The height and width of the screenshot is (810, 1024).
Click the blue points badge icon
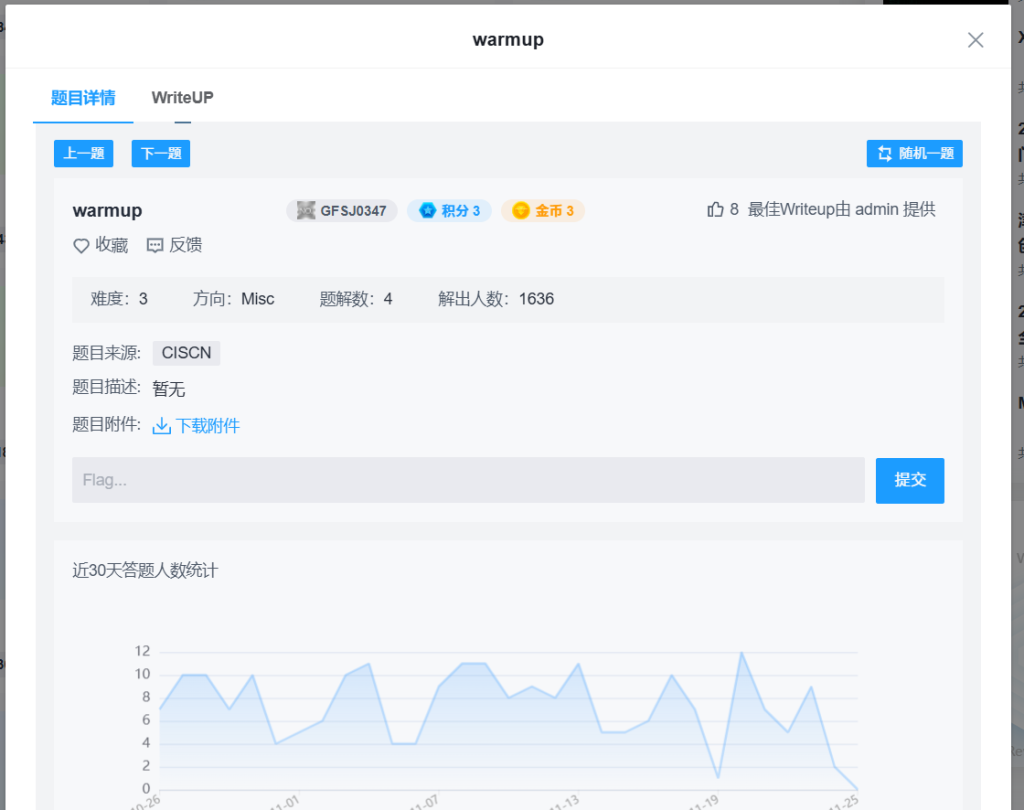click(x=427, y=211)
